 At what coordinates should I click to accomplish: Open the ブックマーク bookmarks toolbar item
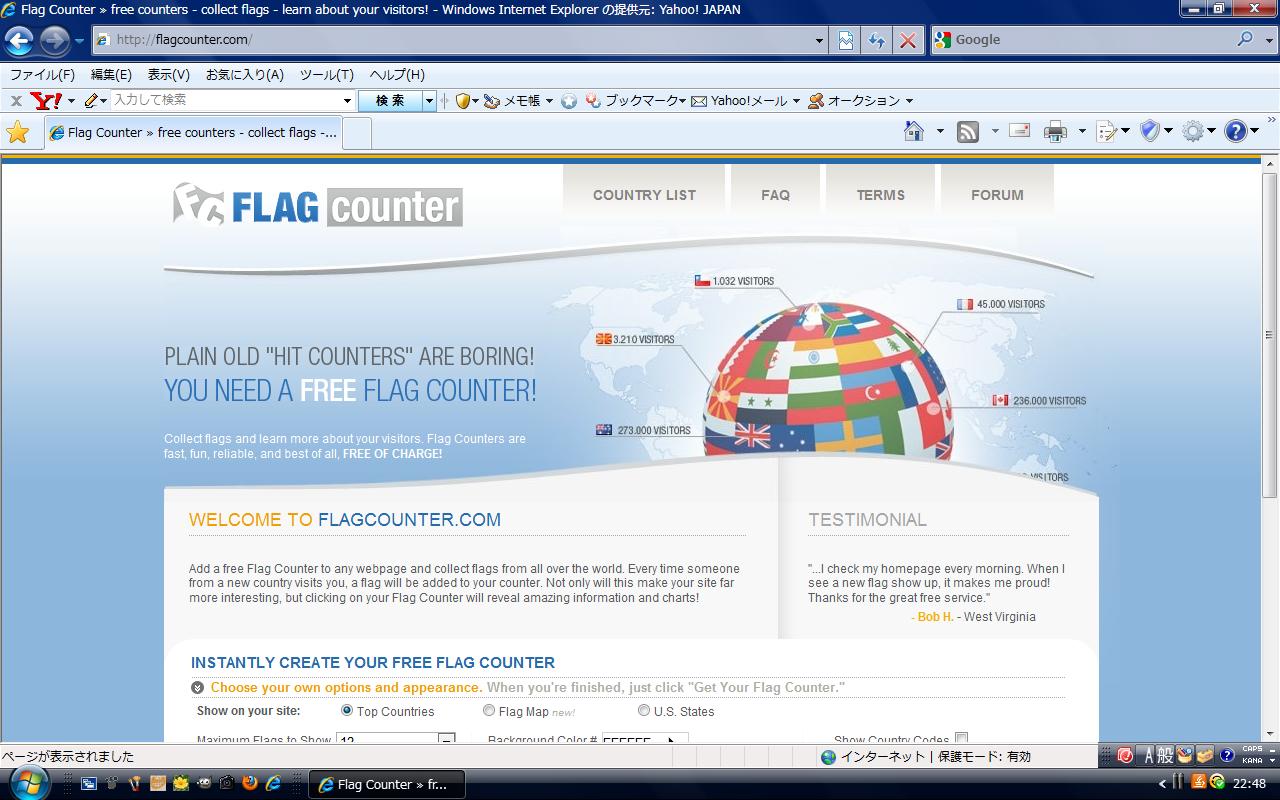click(x=635, y=100)
